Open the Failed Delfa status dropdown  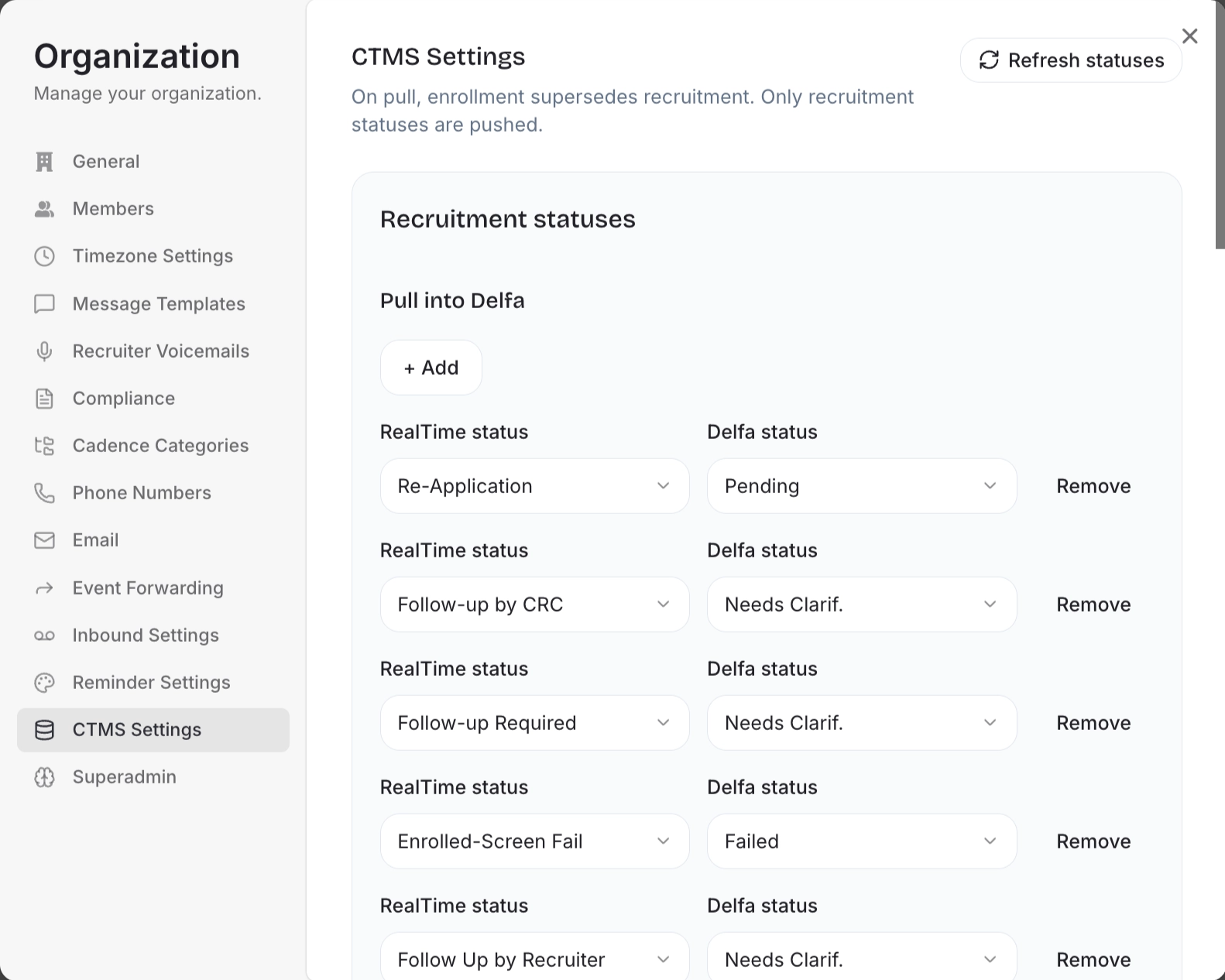(x=861, y=841)
